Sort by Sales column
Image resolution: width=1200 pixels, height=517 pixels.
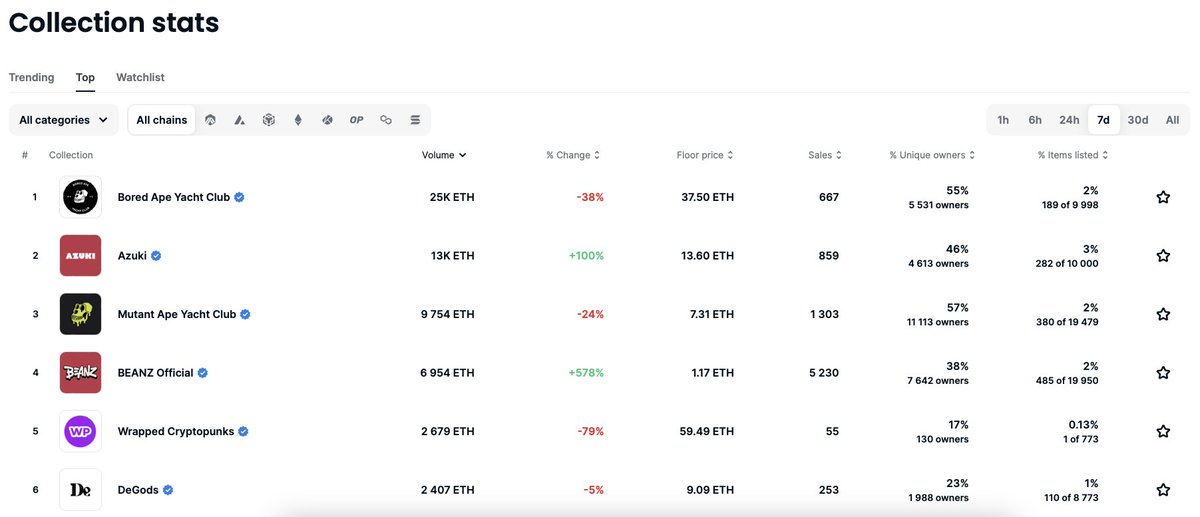tap(825, 155)
